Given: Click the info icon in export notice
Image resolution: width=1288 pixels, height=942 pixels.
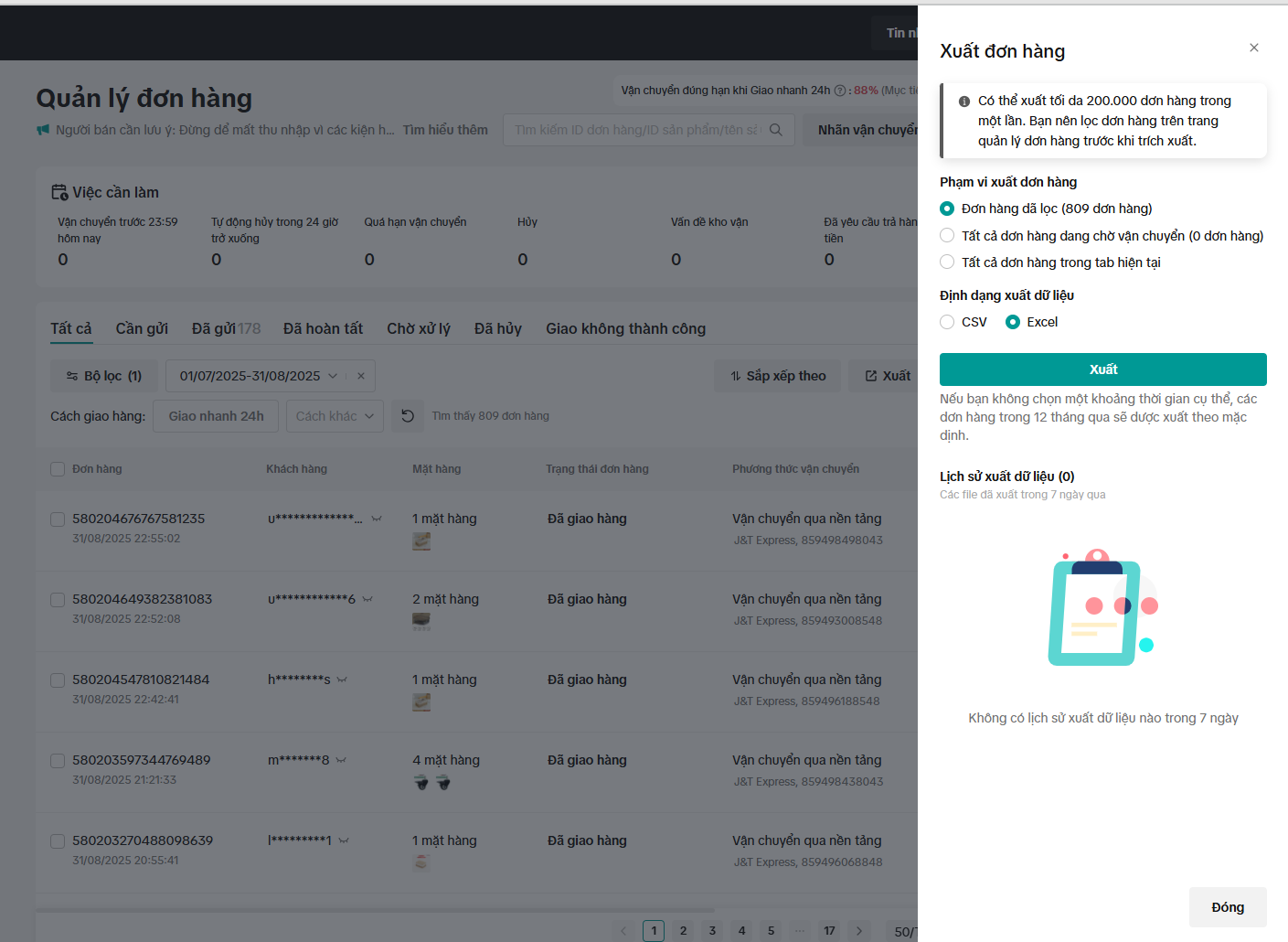Looking at the screenshot, I should (x=963, y=102).
